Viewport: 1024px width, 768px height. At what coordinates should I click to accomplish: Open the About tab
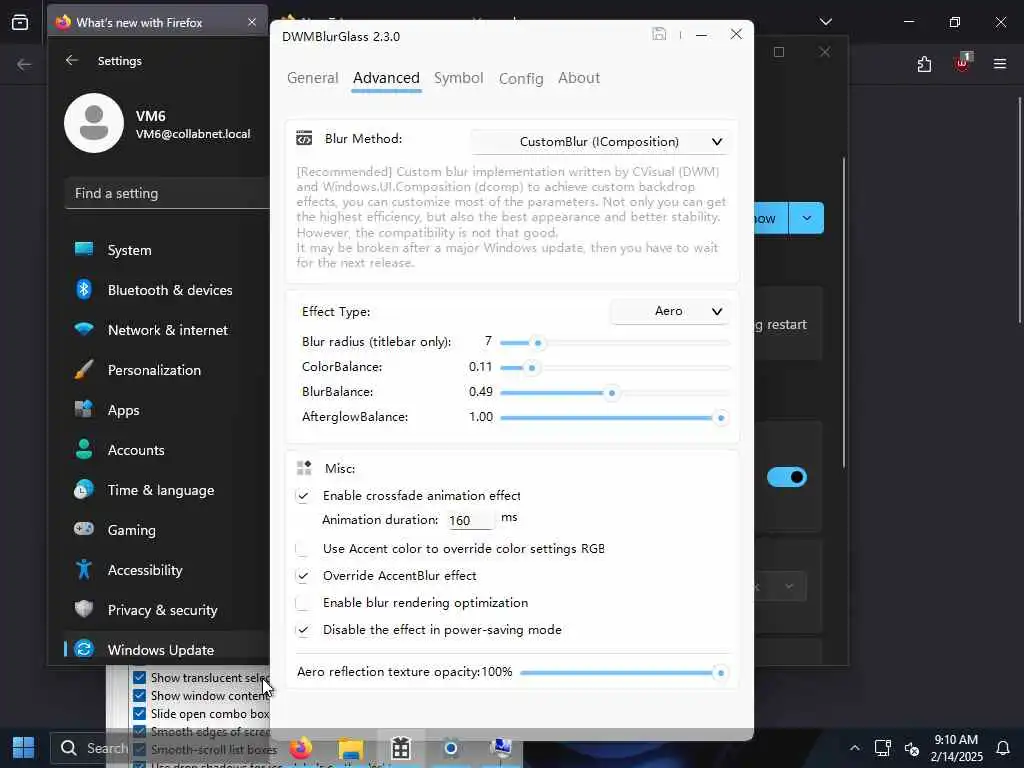point(579,78)
